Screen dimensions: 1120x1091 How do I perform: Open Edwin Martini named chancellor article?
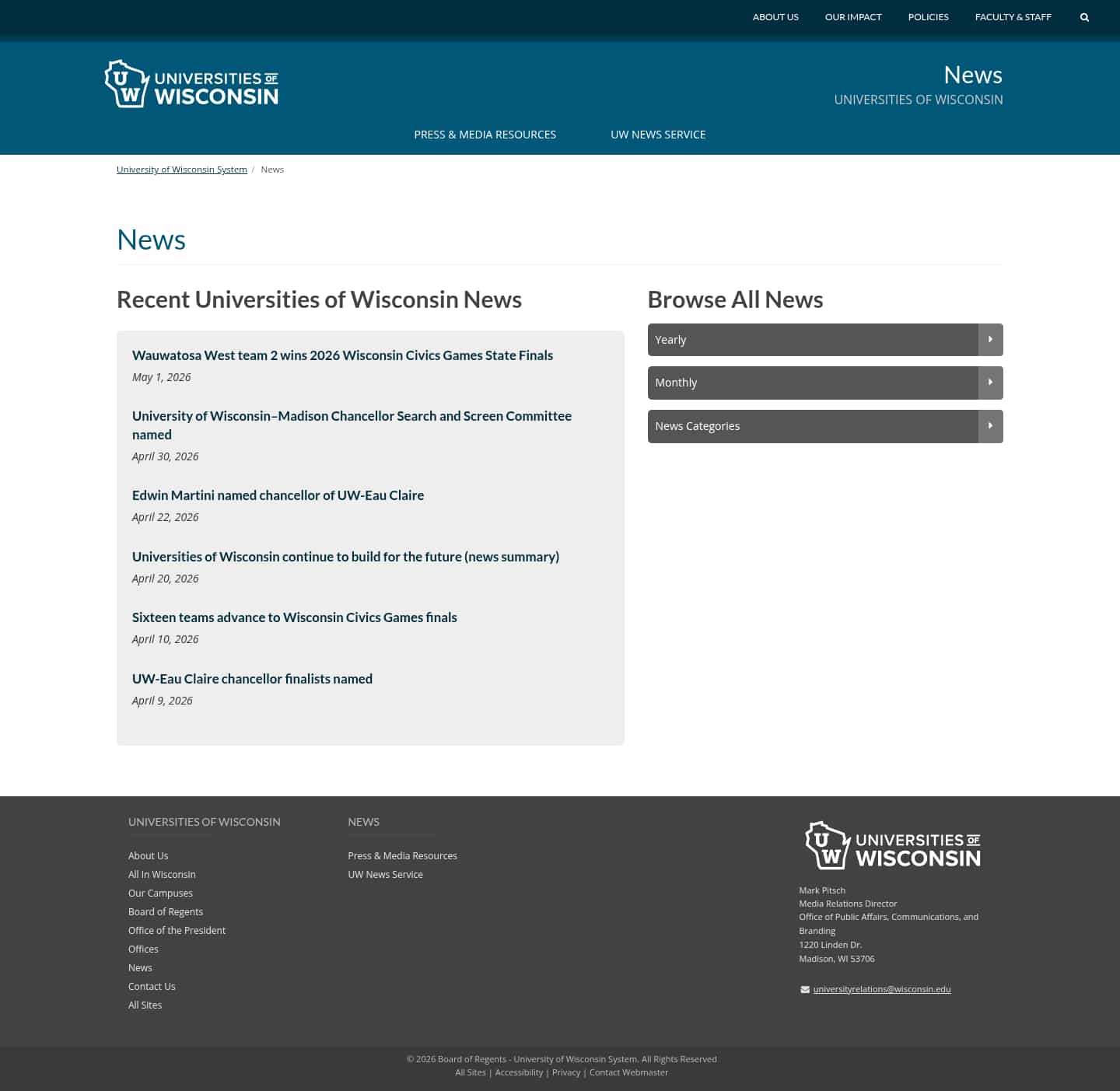278,495
